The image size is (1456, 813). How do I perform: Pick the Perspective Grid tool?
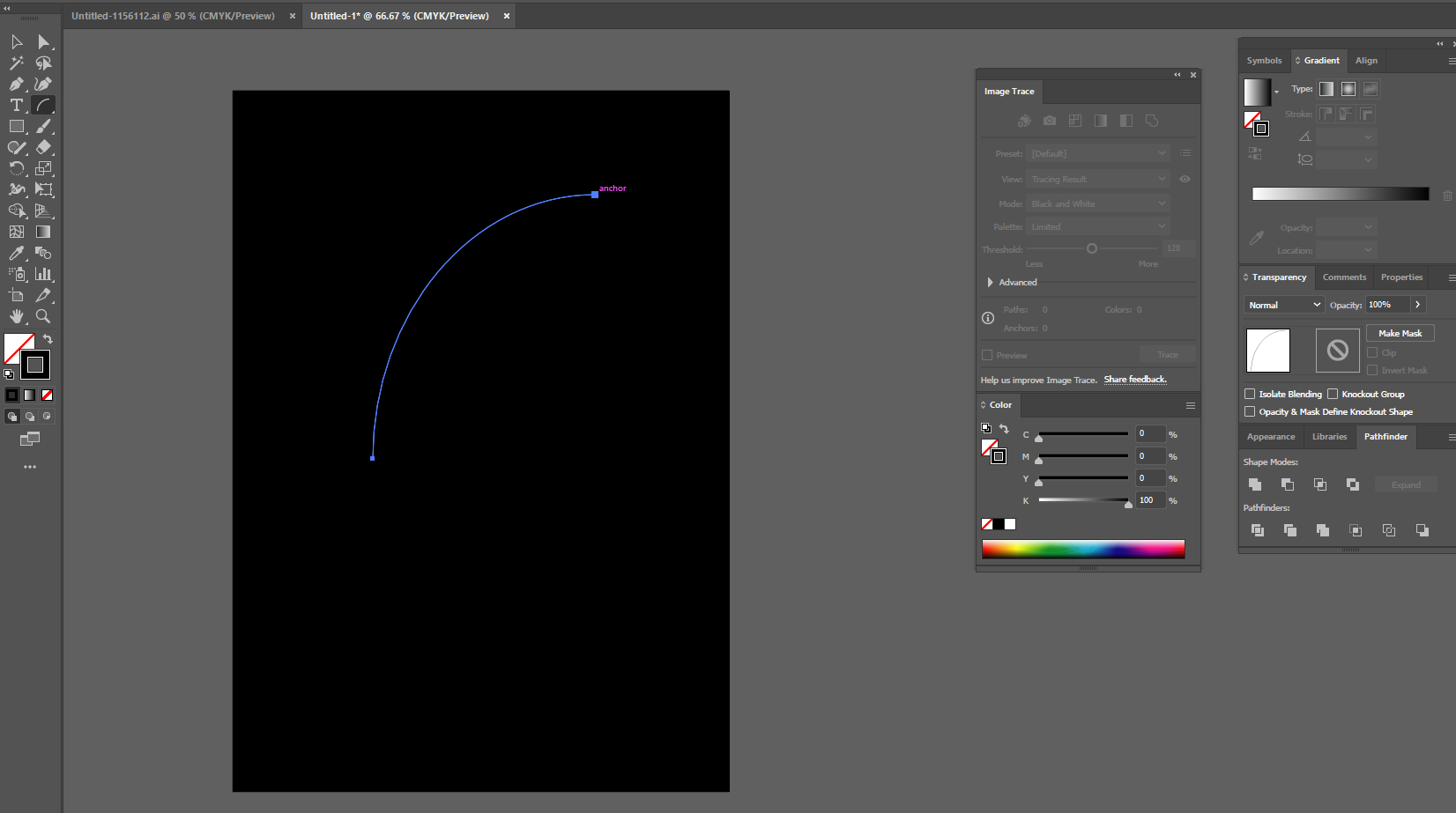[x=43, y=211]
